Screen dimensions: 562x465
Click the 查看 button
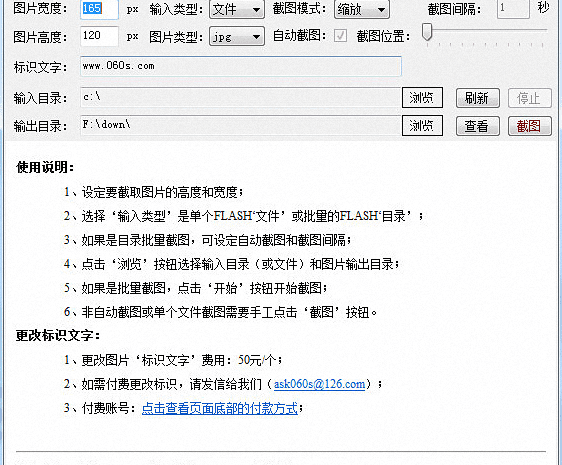pos(477,126)
